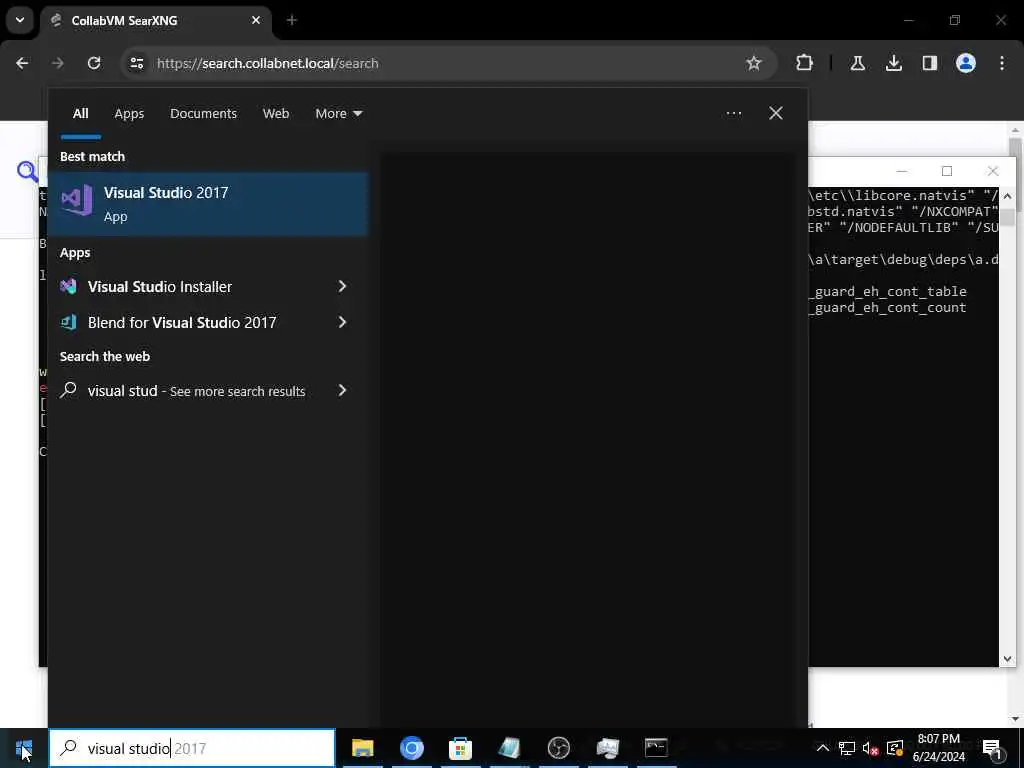Reload the page in Chrome

click(x=94, y=63)
